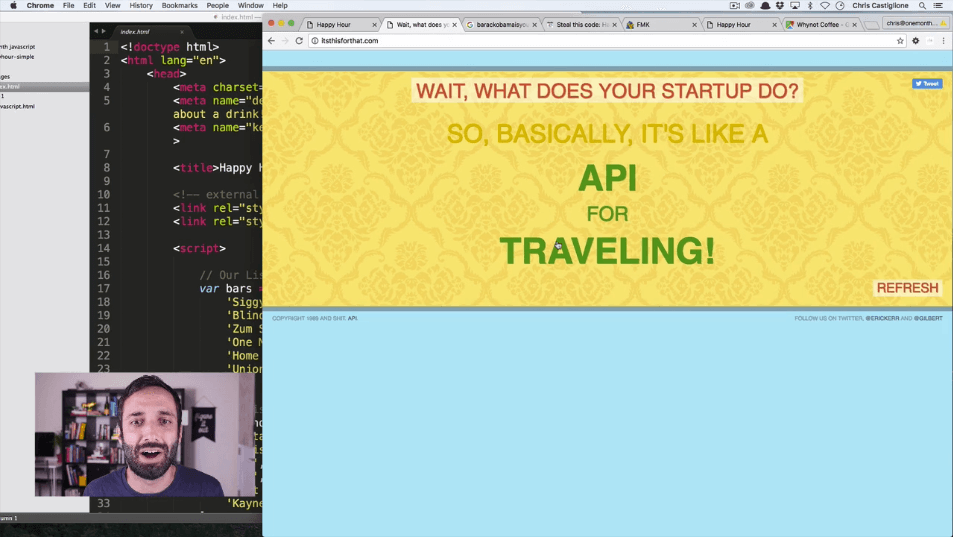The height and width of the screenshot is (538, 953).
Task: Bookmark the page with the star icon
Action: pos(900,41)
